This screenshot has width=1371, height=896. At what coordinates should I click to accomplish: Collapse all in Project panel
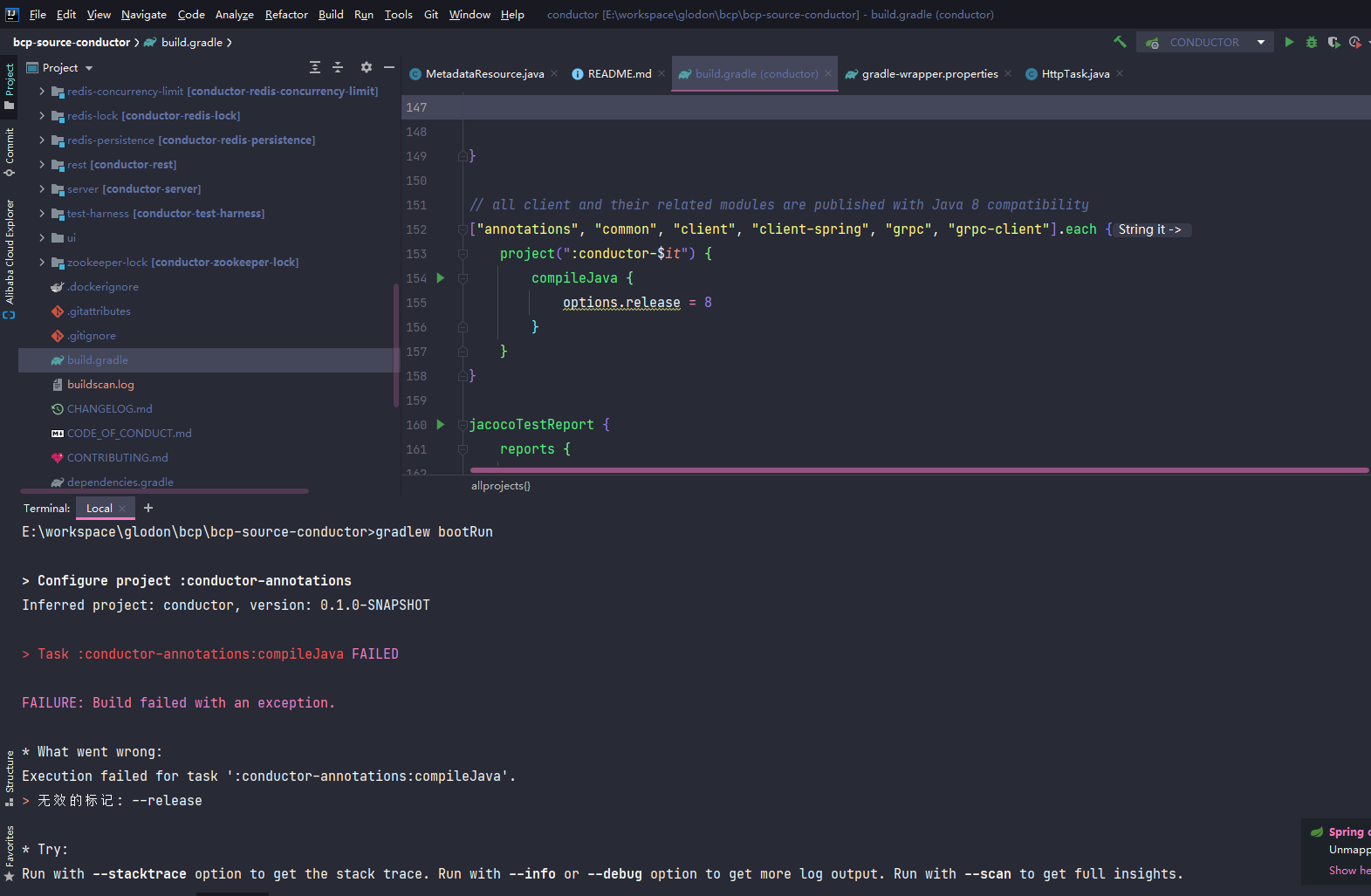(338, 67)
